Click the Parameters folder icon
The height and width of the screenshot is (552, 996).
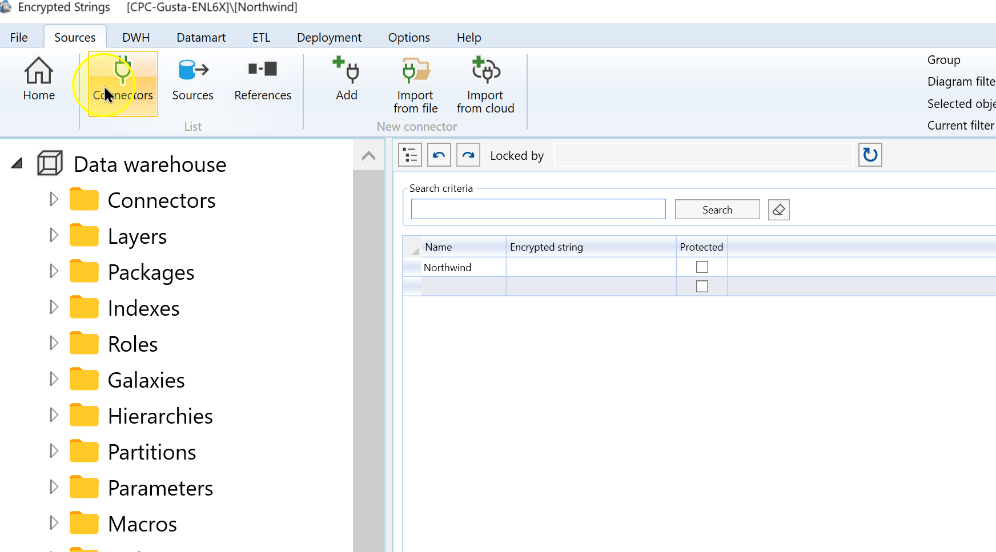(84, 487)
